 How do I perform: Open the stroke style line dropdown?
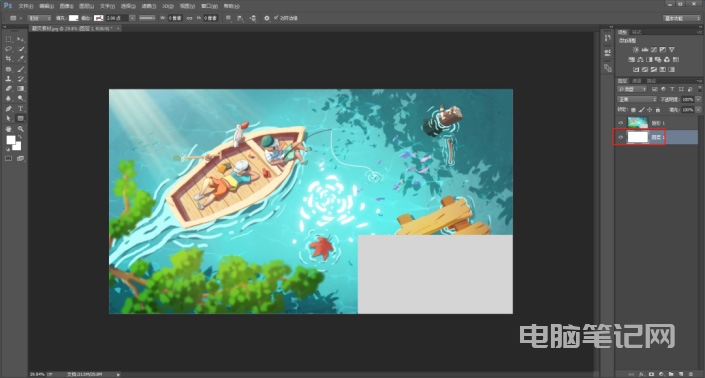(x=147, y=18)
